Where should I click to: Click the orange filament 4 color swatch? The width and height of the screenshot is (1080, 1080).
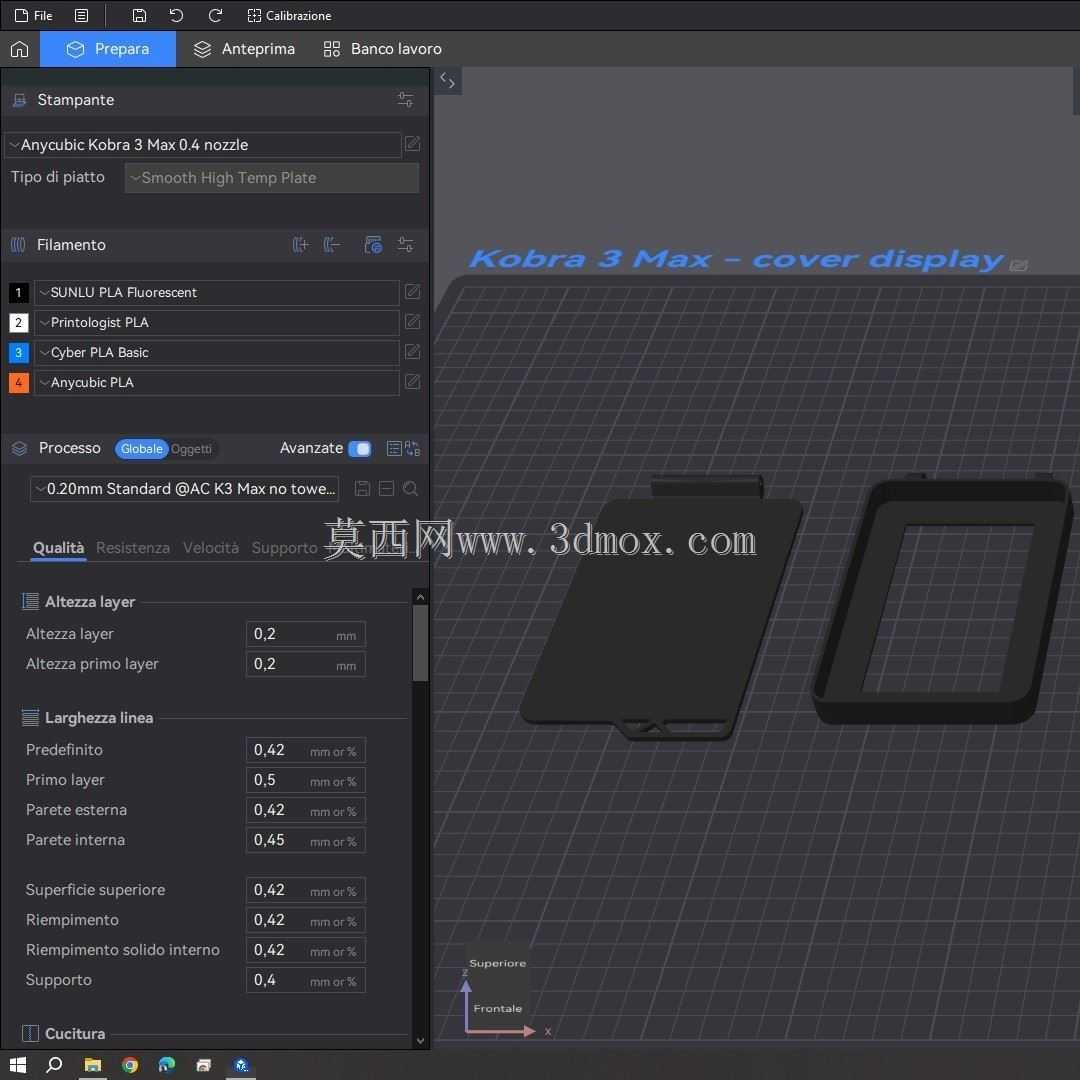tap(19, 382)
